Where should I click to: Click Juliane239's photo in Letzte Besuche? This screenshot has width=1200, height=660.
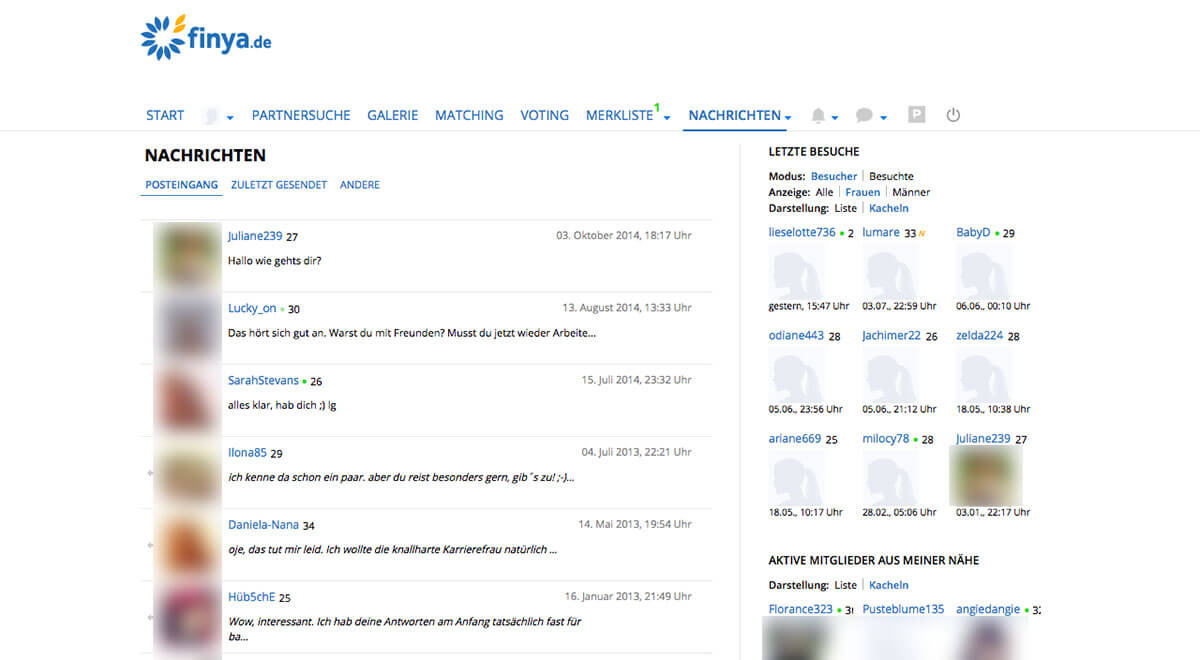pos(985,476)
